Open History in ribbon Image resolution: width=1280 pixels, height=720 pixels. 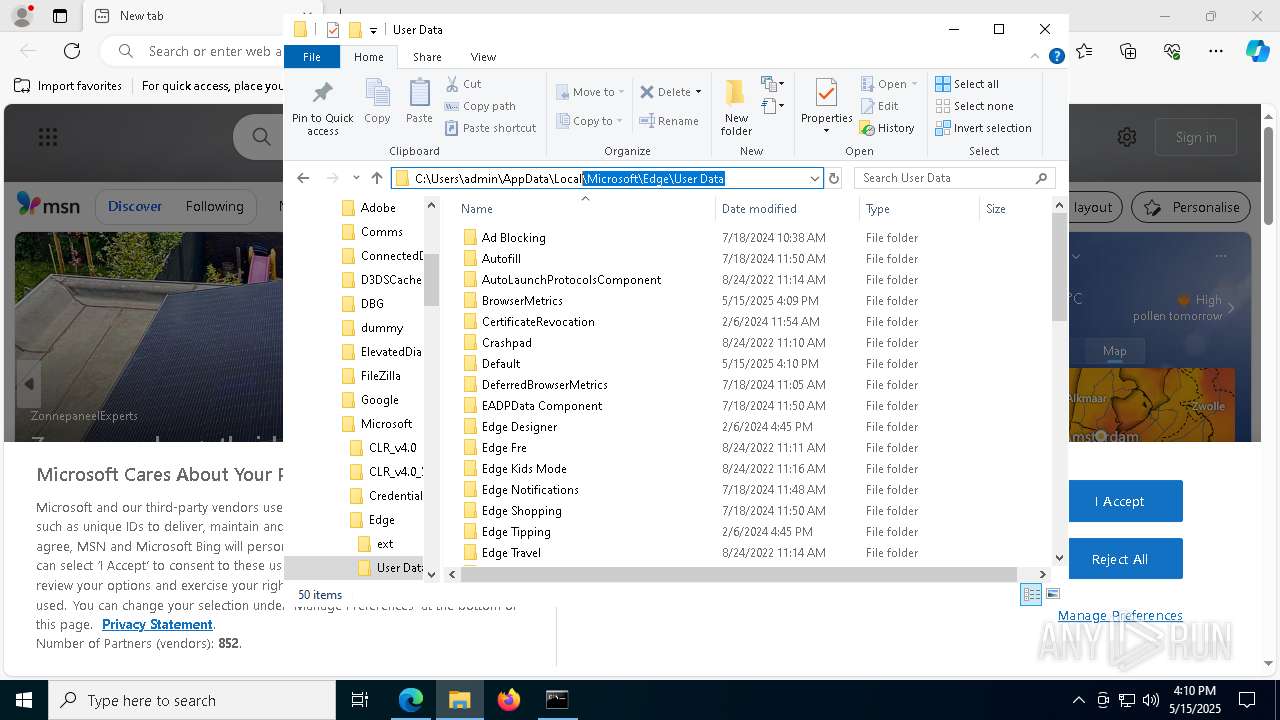(x=887, y=128)
